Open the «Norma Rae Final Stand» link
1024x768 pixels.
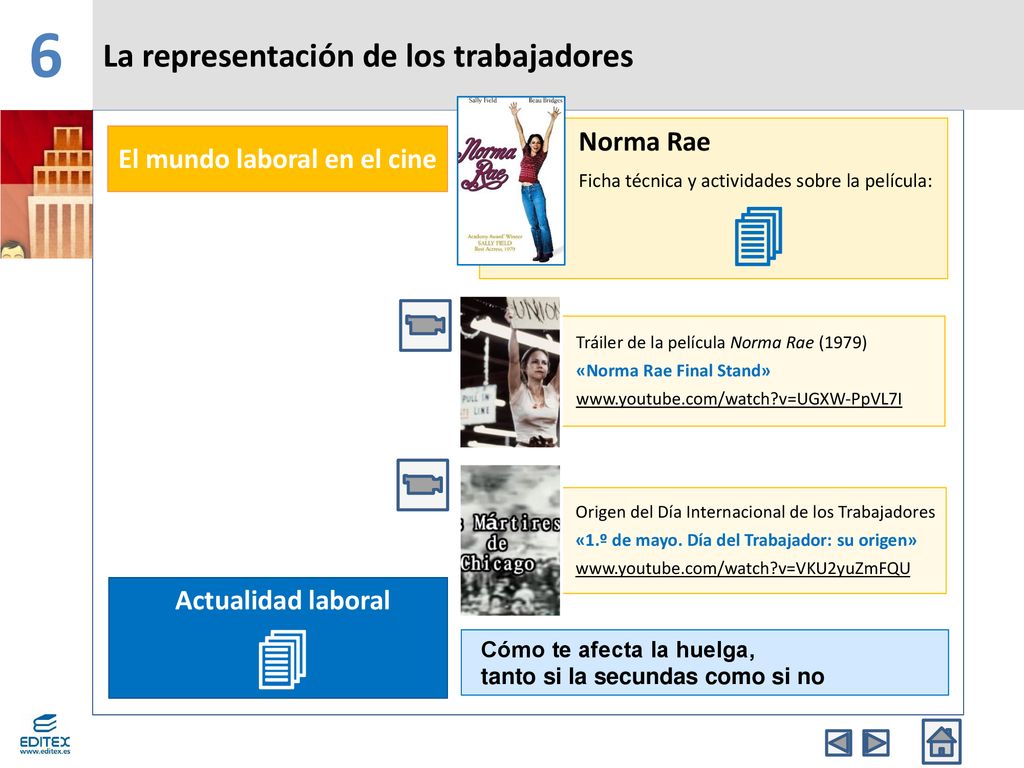[x=673, y=371]
